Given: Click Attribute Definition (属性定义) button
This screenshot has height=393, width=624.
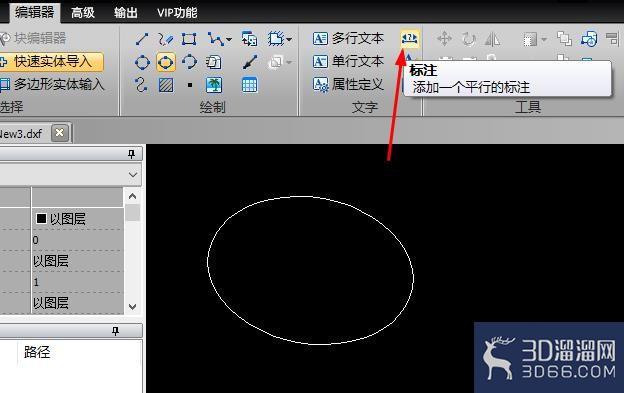Looking at the screenshot, I should [x=348, y=84].
